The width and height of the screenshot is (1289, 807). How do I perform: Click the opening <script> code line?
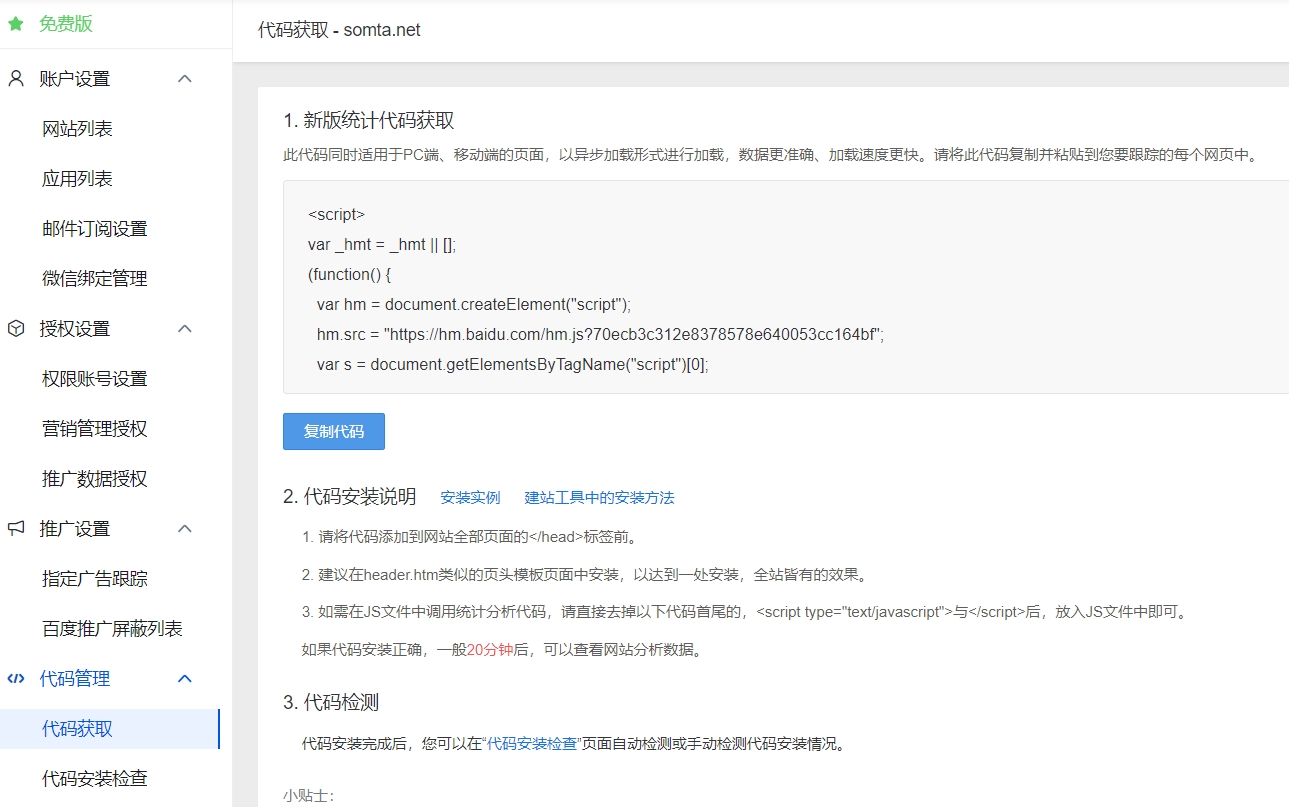[337, 214]
